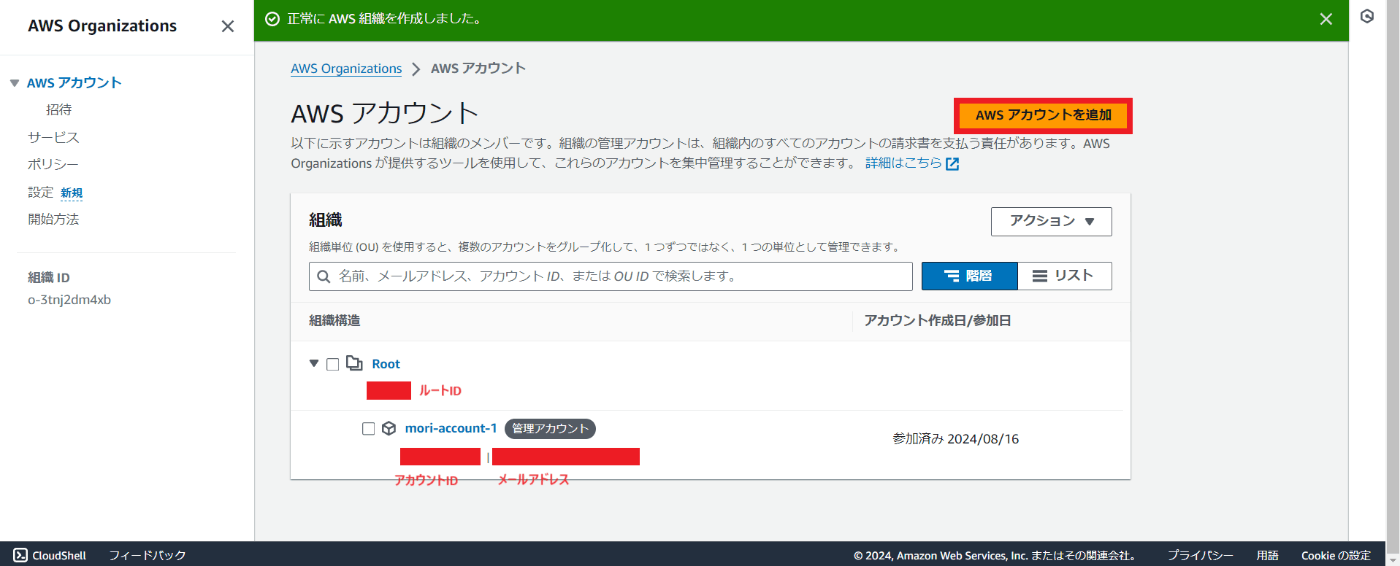Viewport: 1400px width, 566px height.
Task: Tick the mori-account-1 checkbox
Action: point(368,428)
